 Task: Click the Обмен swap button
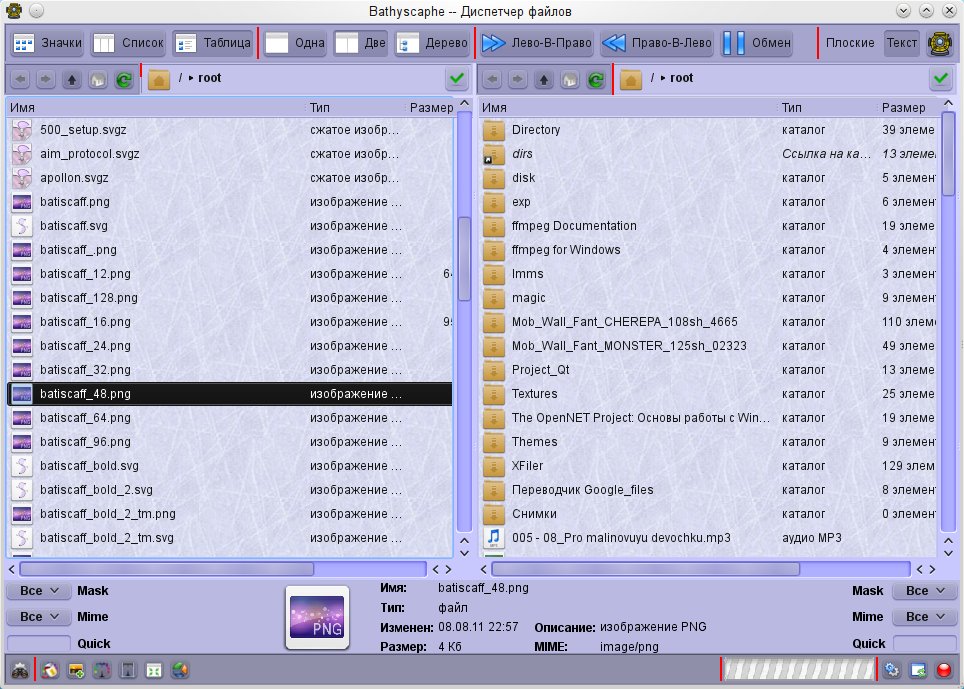click(x=756, y=43)
